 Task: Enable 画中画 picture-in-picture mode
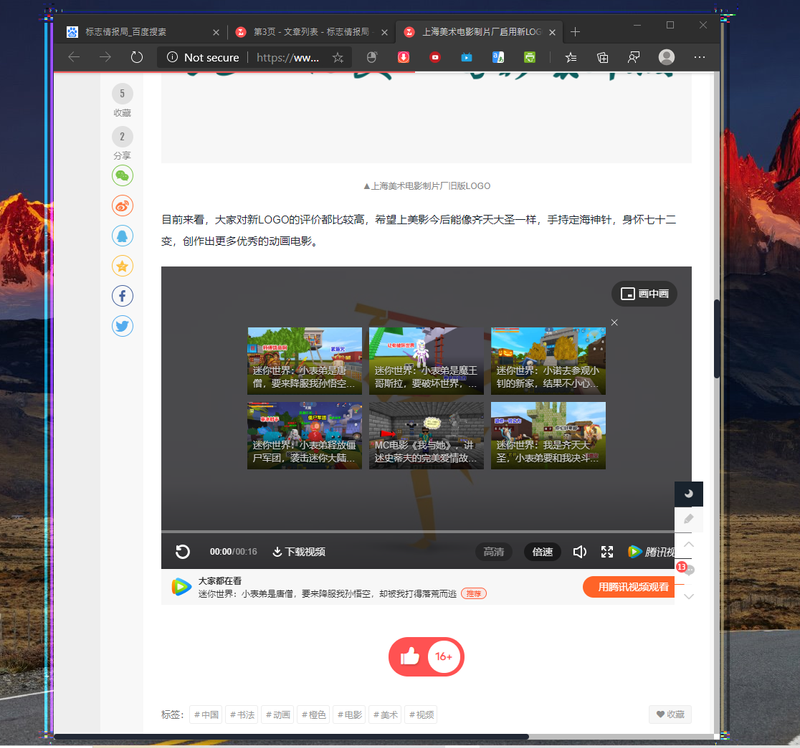click(x=644, y=293)
